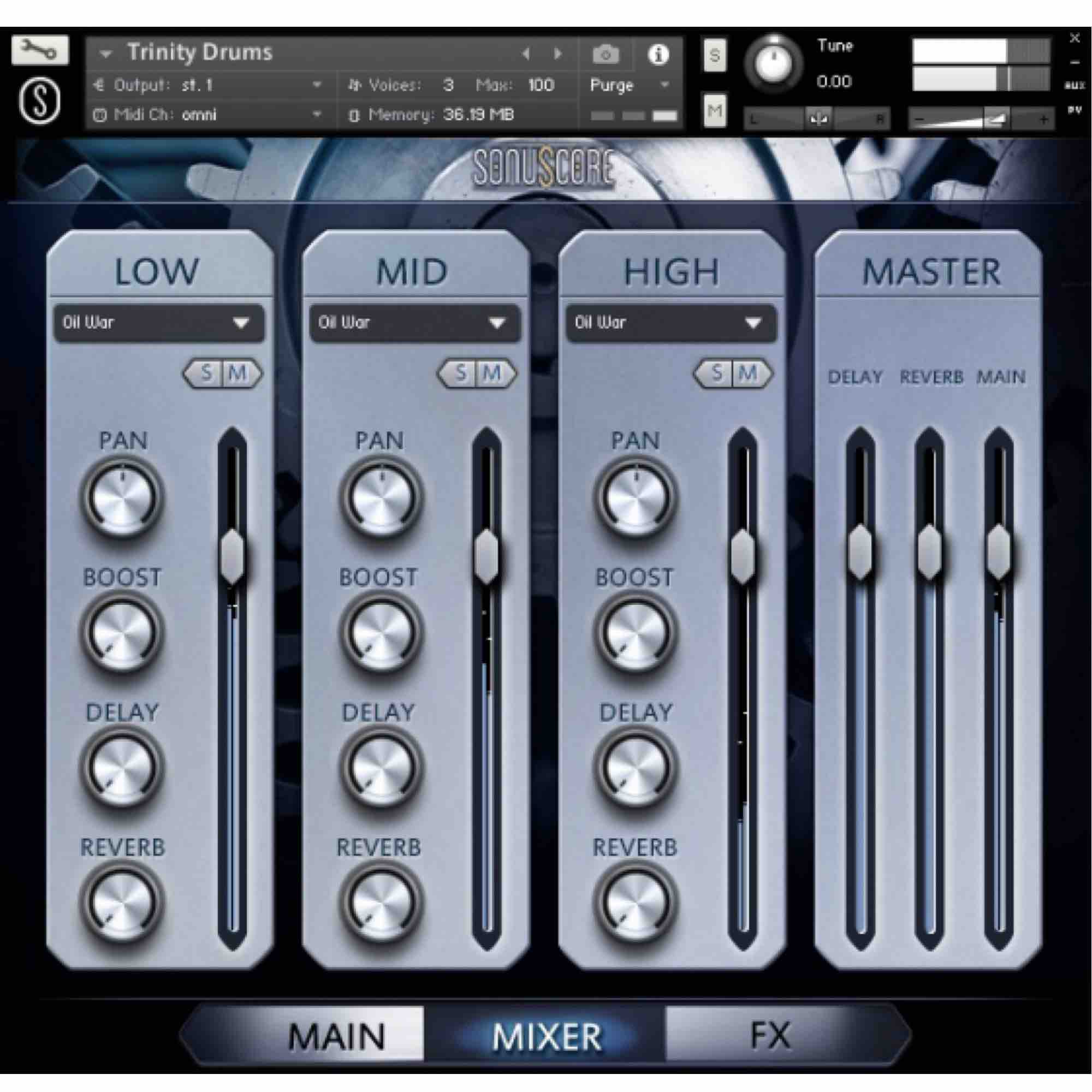Click the LOW channel REVERB knob
The image size is (1092, 1092).
tap(123, 903)
